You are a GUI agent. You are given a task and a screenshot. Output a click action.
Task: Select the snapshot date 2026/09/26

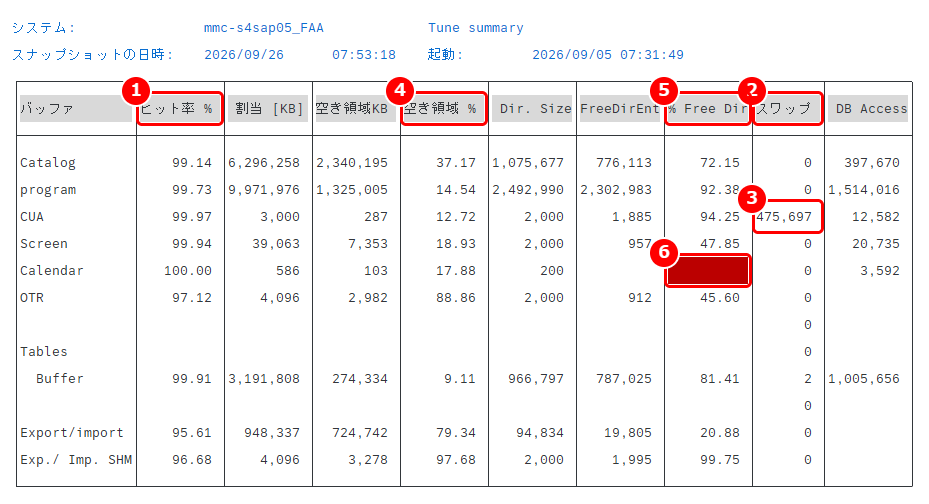point(244,54)
